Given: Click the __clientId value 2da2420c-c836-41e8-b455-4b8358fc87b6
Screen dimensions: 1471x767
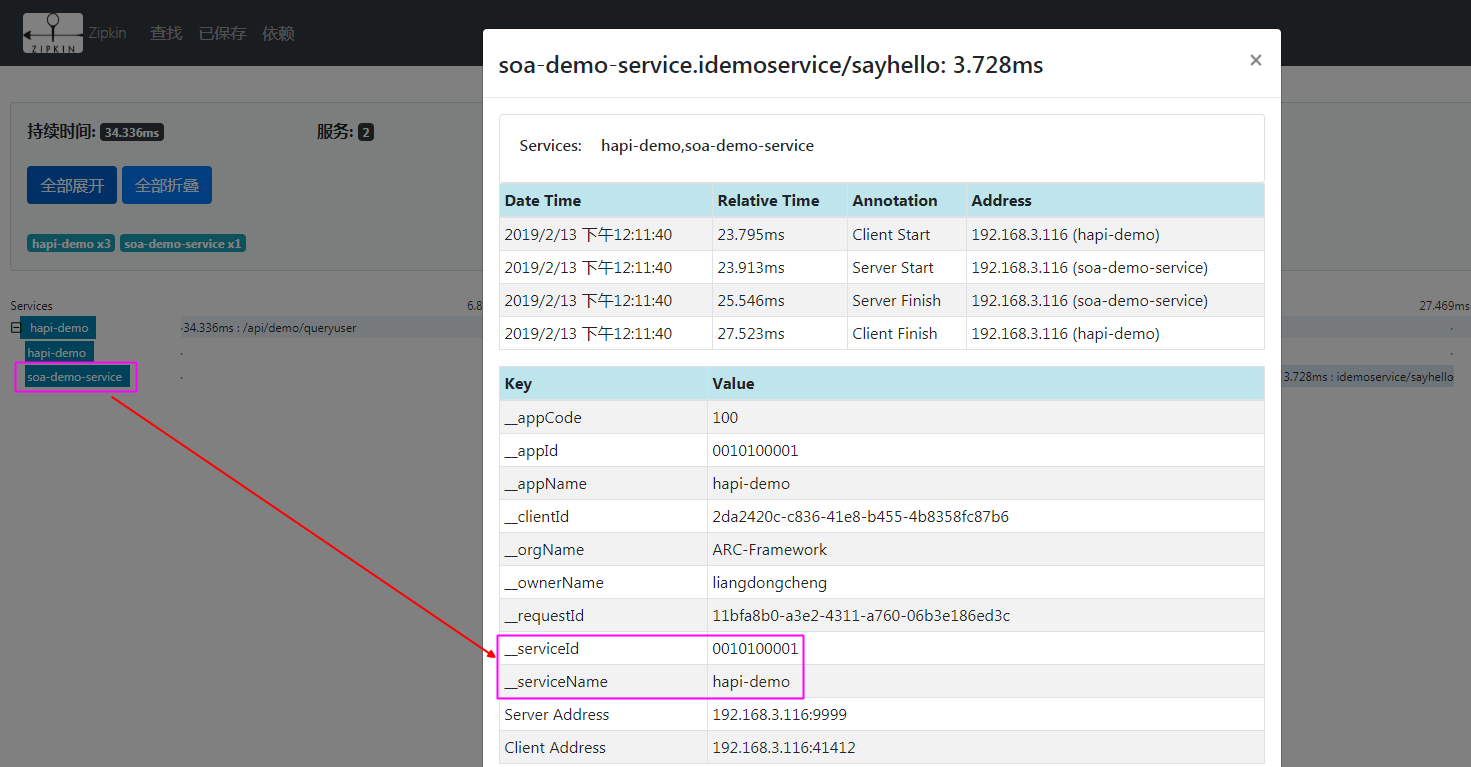Looking at the screenshot, I should click(860, 517).
